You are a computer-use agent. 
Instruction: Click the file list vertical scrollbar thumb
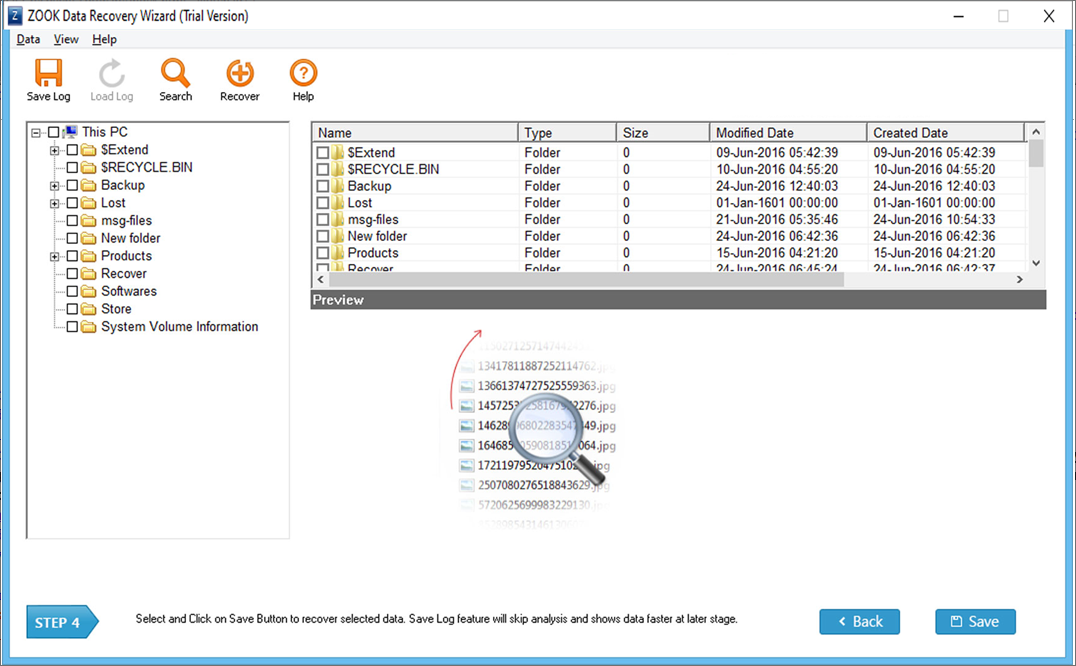(x=1036, y=154)
